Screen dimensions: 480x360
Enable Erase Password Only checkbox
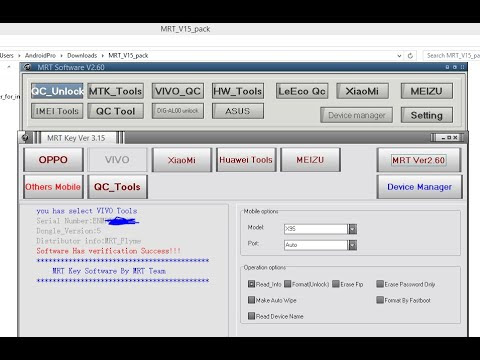click(380, 284)
